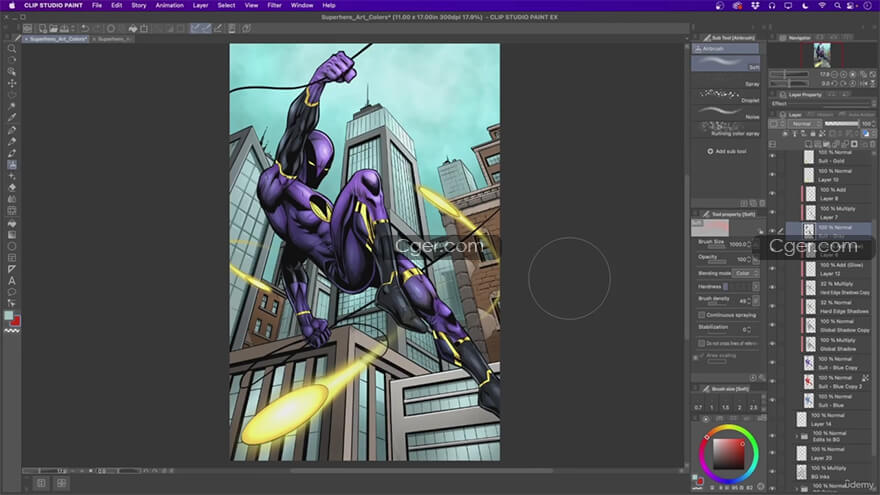Open the Blending mode Color dropdown

[x=745, y=273]
